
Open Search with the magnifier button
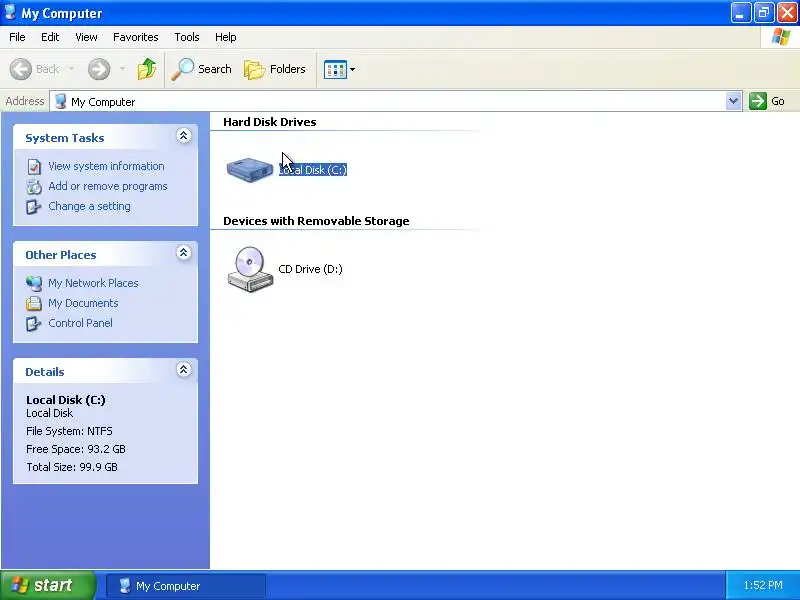201,69
